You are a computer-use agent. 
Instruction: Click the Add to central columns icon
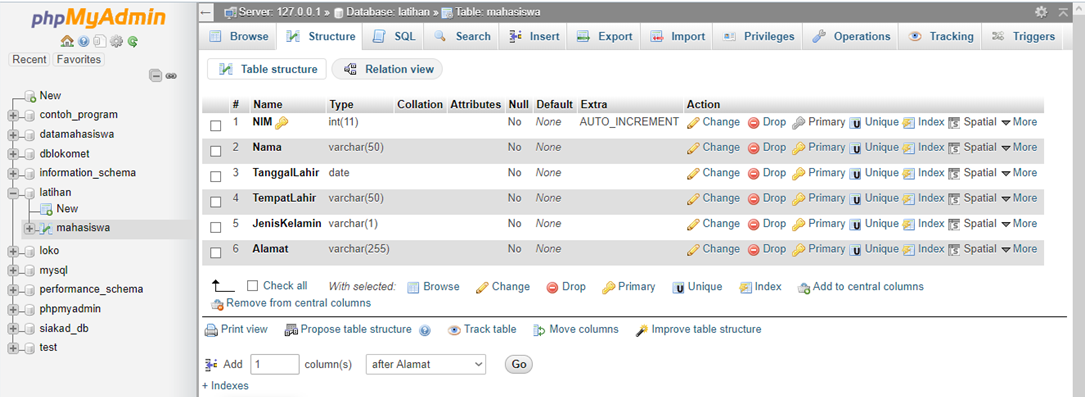803,288
